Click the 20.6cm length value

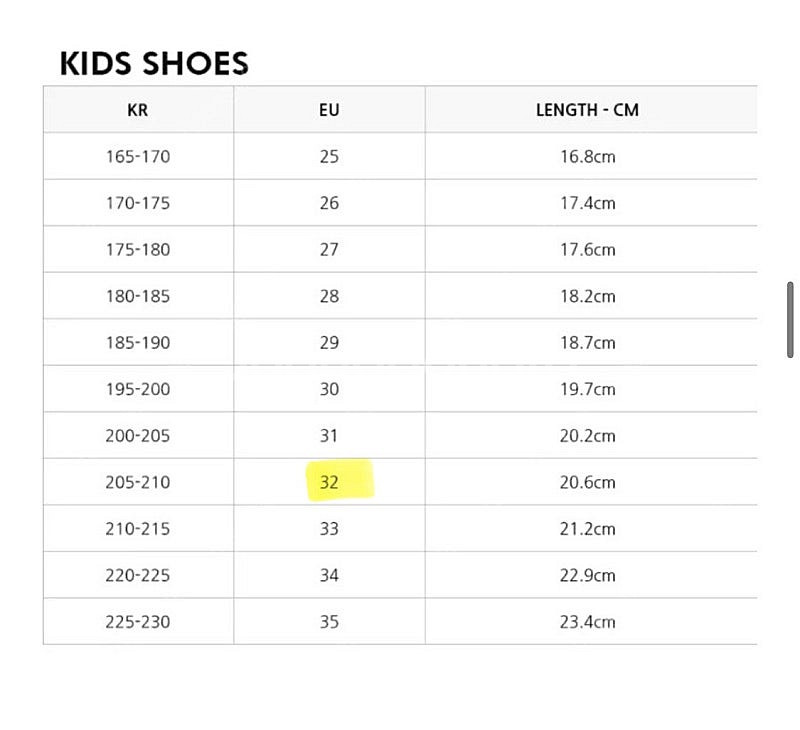(587, 482)
